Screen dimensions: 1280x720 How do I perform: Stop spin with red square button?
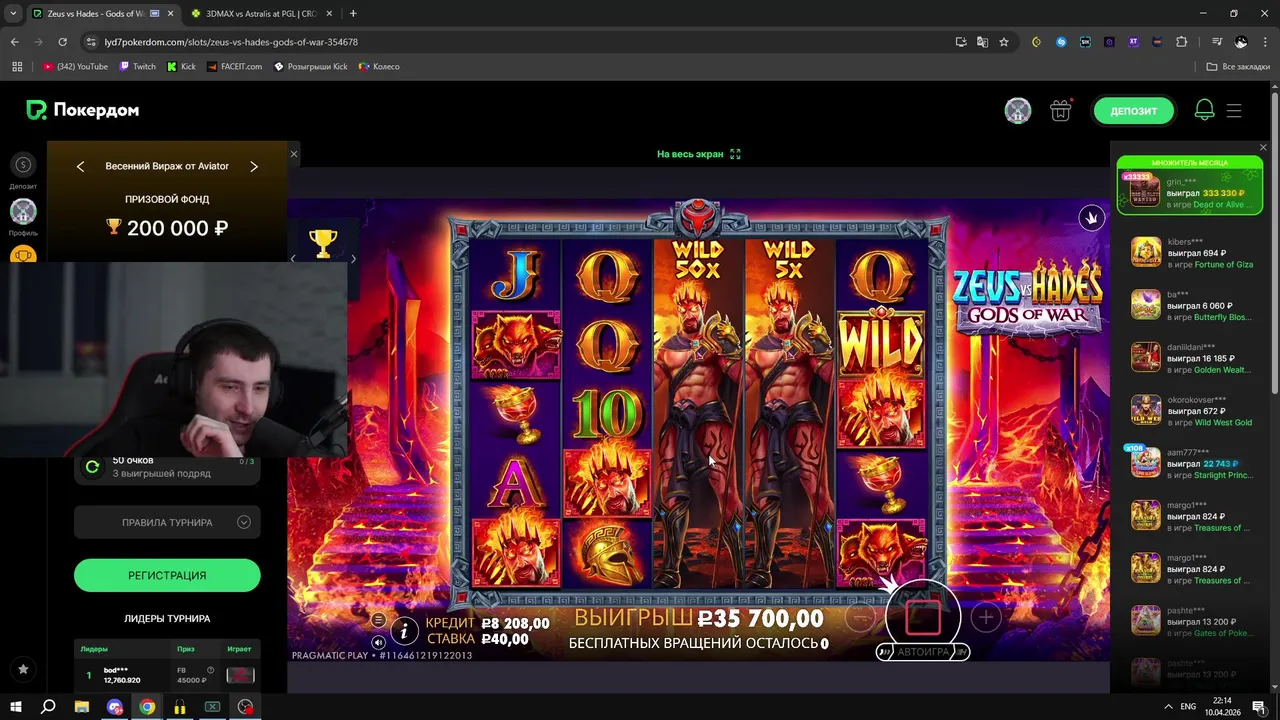pyautogui.click(x=923, y=618)
